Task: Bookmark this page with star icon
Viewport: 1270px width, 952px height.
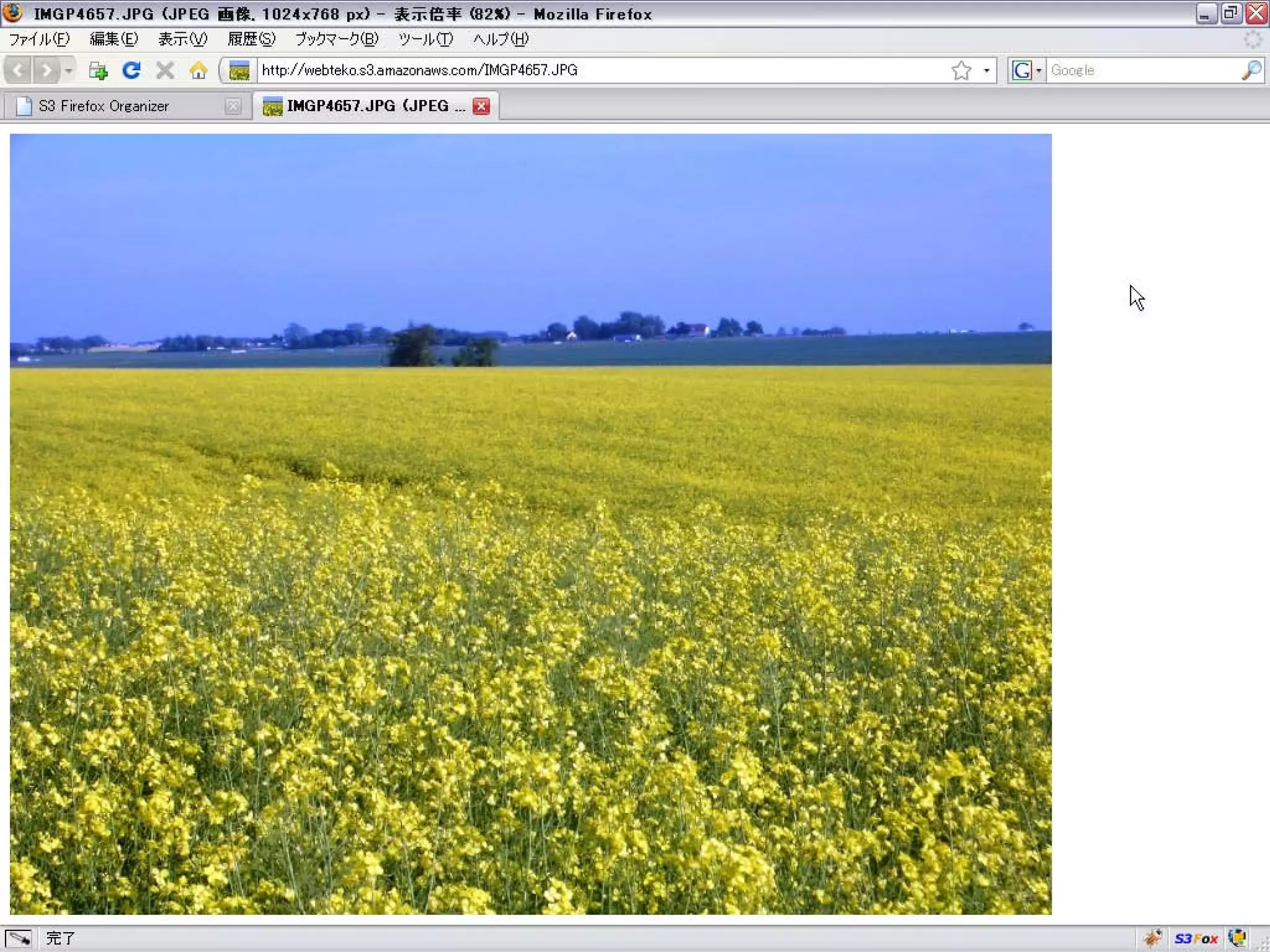Action: tap(961, 70)
